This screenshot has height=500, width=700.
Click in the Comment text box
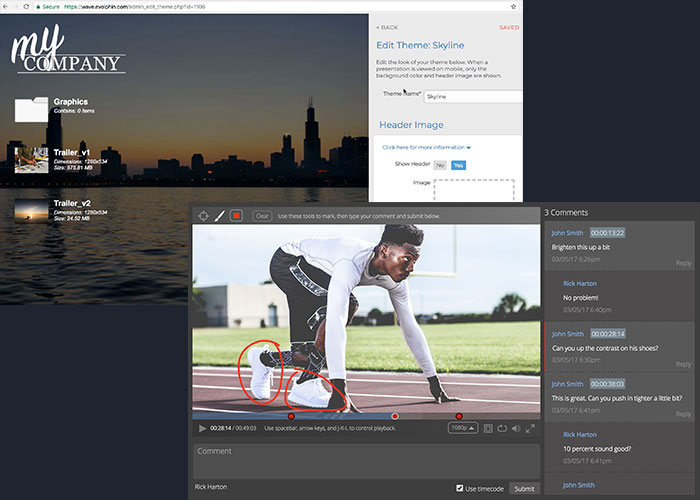[x=367, y=461]
